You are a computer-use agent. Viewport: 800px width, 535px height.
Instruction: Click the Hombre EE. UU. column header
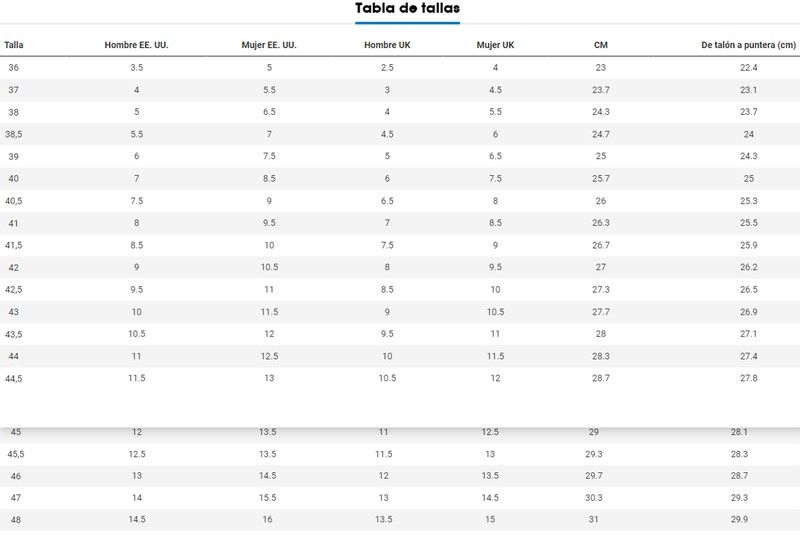[136, 45]
